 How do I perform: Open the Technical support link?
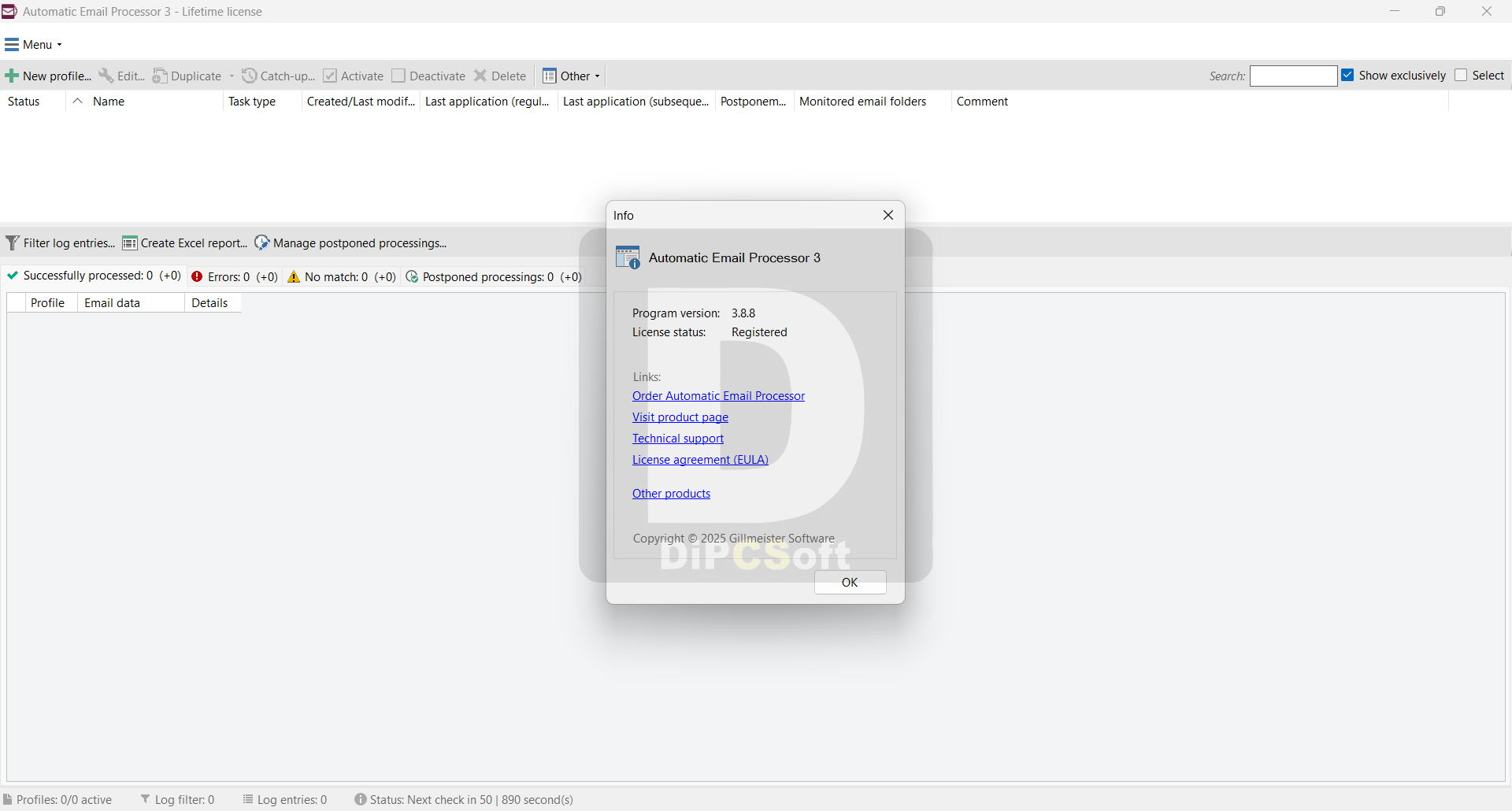tap(678, 439)
